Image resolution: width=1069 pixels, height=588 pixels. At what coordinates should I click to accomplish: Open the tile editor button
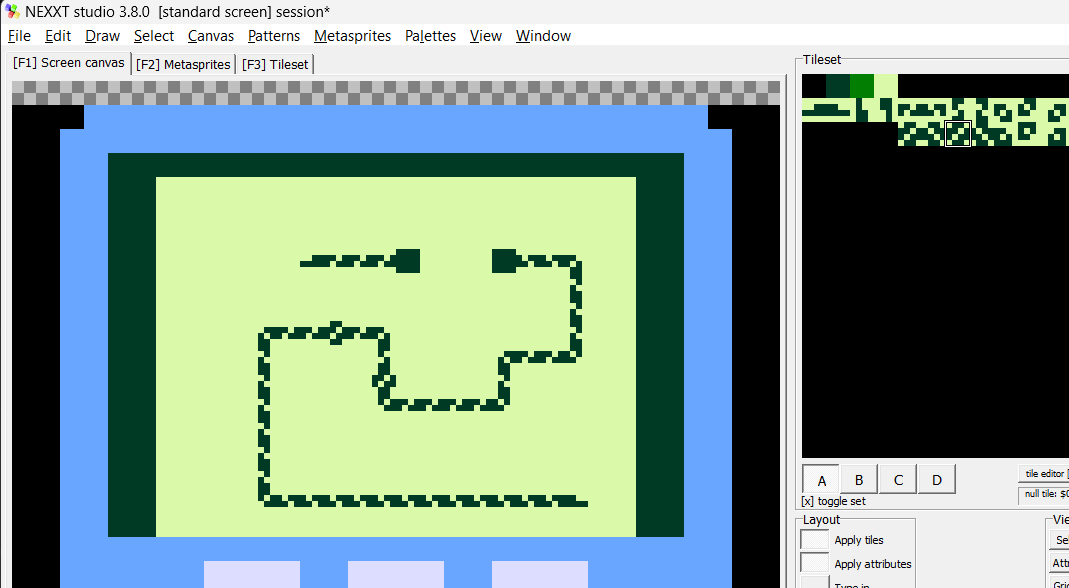[1044, 473]
